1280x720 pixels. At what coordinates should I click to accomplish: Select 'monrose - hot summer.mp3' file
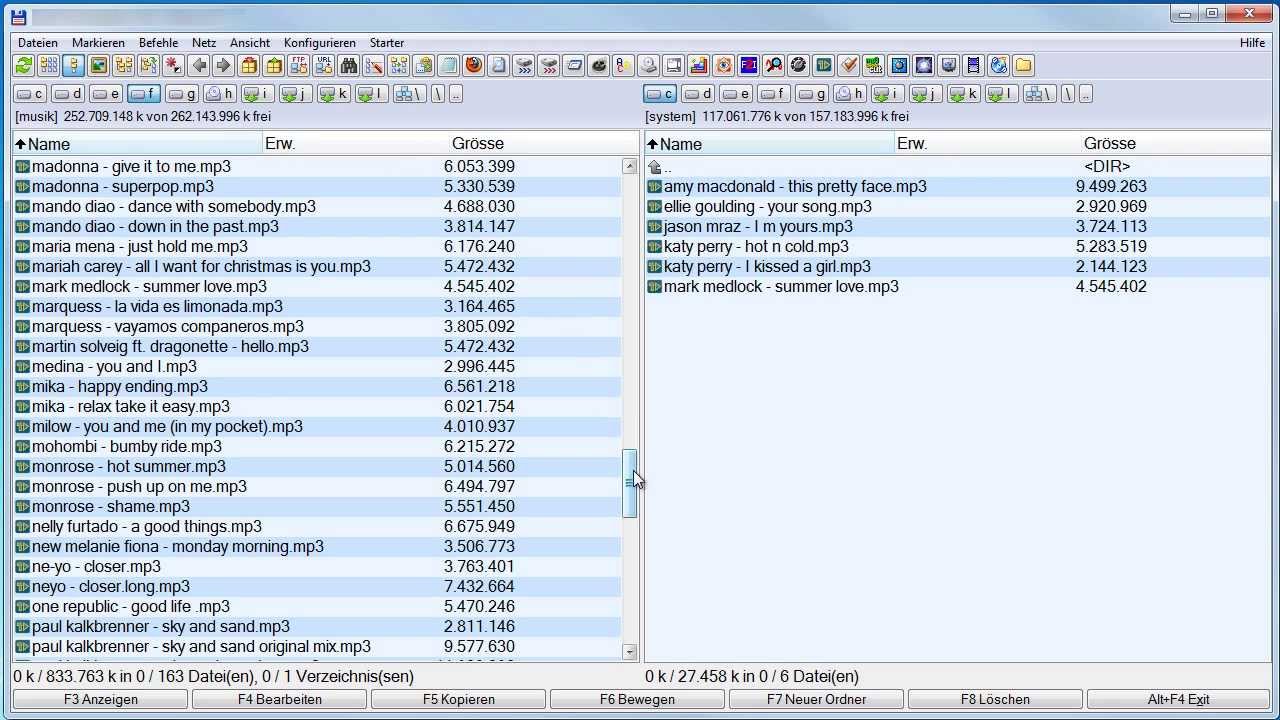(x=318, y=466)
